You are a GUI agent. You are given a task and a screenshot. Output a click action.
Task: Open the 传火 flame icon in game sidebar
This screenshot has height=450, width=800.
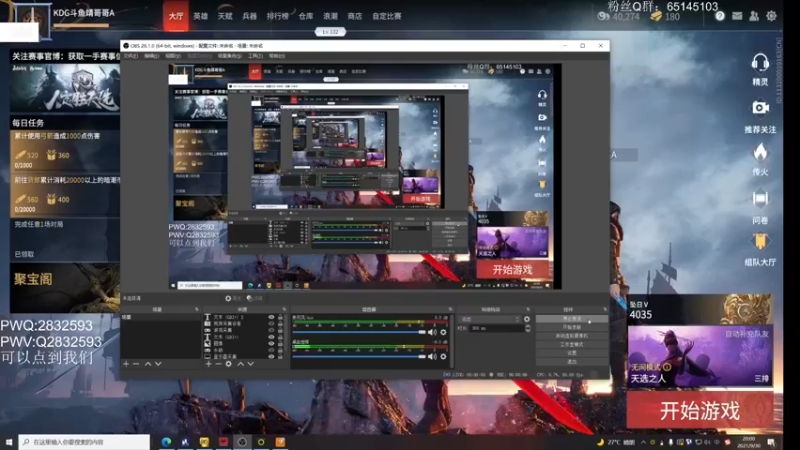[760, 152]
